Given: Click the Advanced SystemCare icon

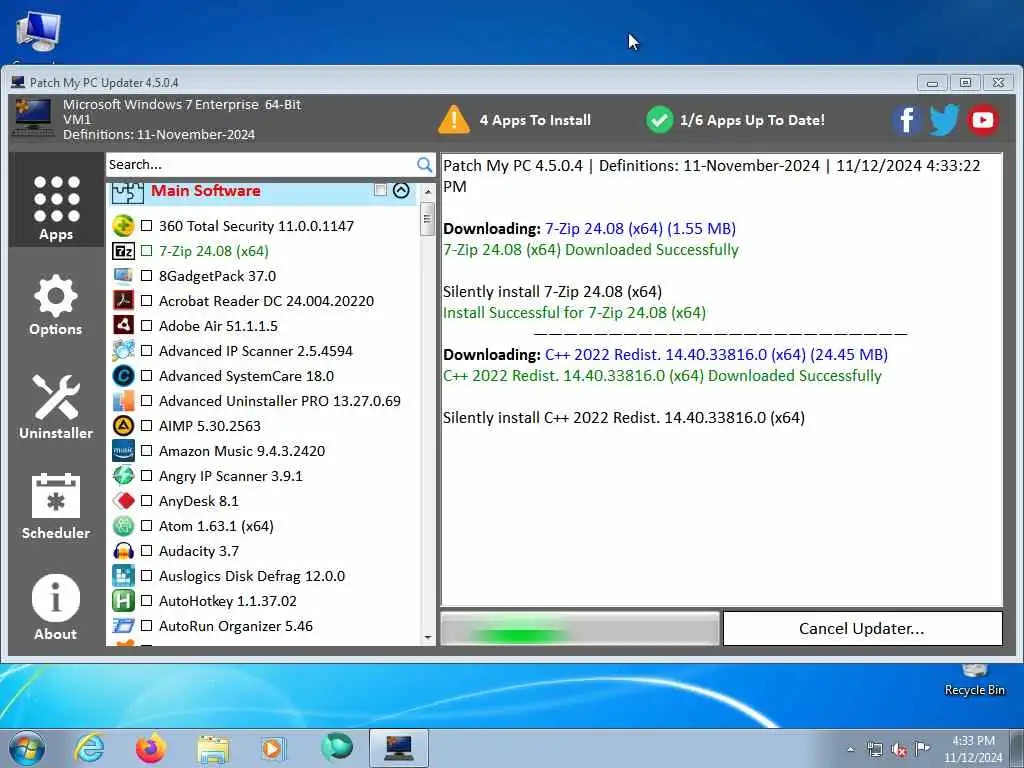Looking at the screenshot, I should coord(123,376).
